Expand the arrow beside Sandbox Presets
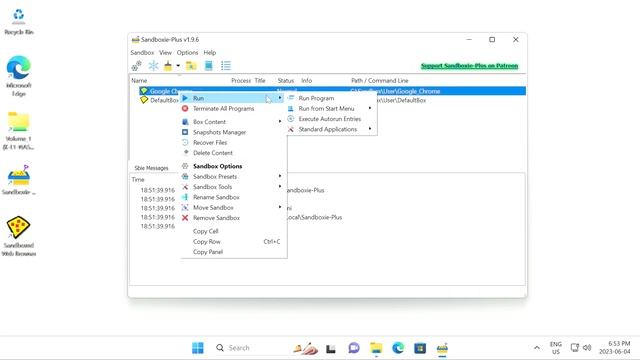 [x=280, y=176]
